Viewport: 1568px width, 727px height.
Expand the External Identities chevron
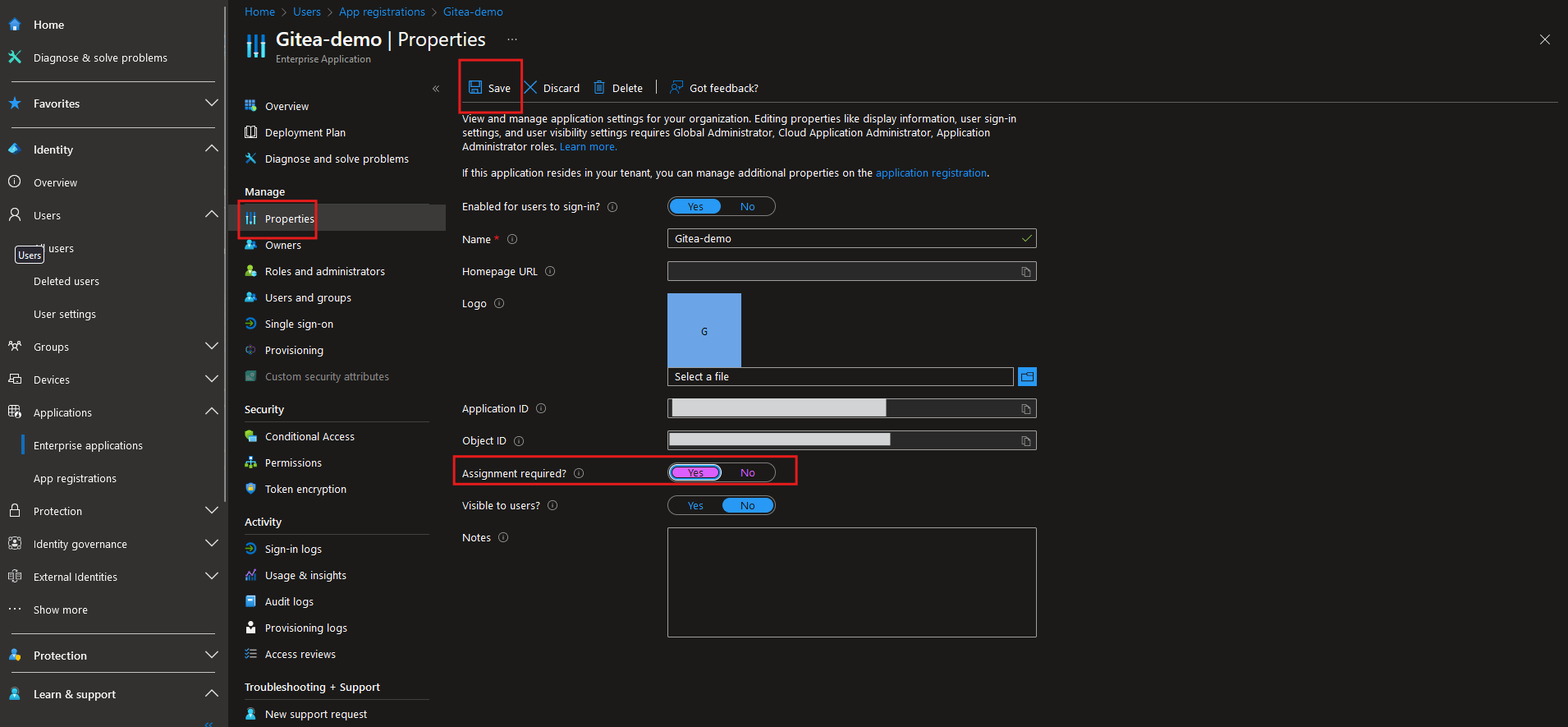[x=211, y=576]
